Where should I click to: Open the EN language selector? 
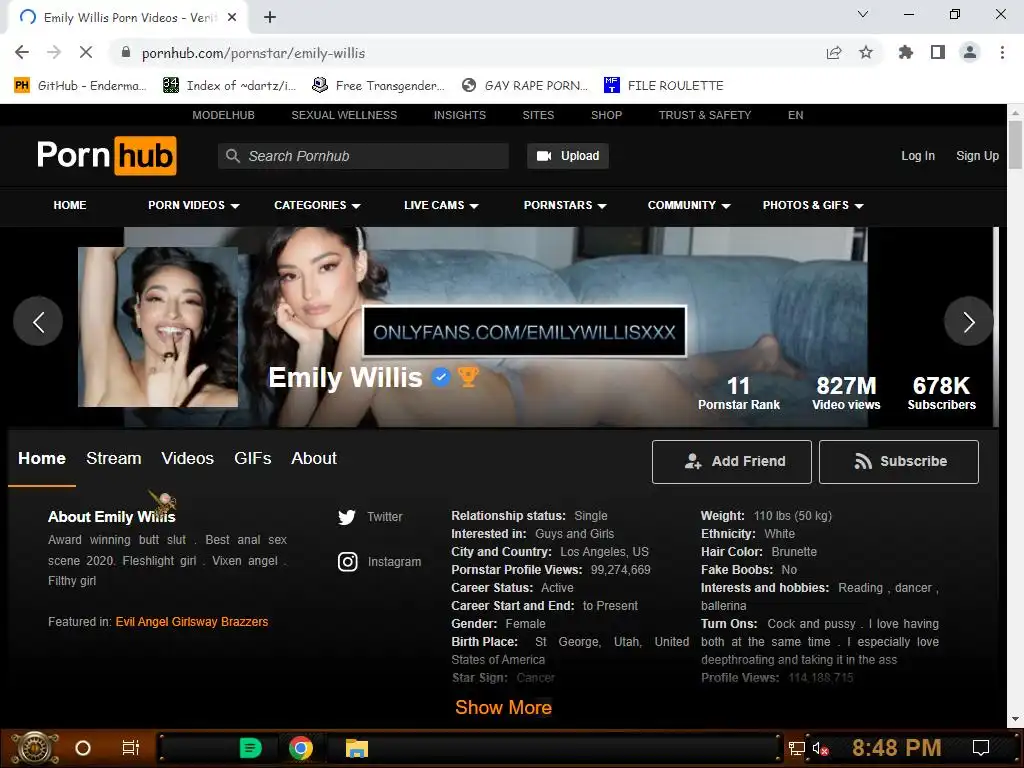click(x=795, y=115)
